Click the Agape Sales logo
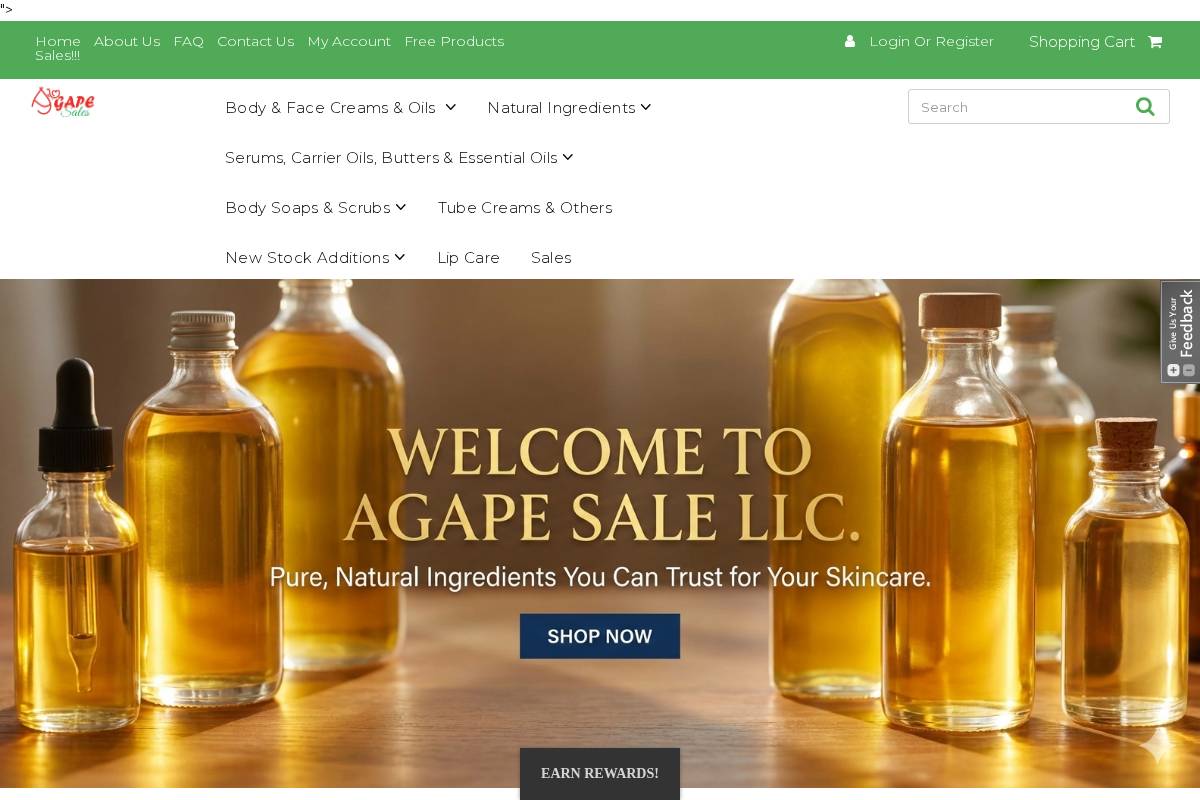The image size is (1200, 800). click(x=63, y=101)
